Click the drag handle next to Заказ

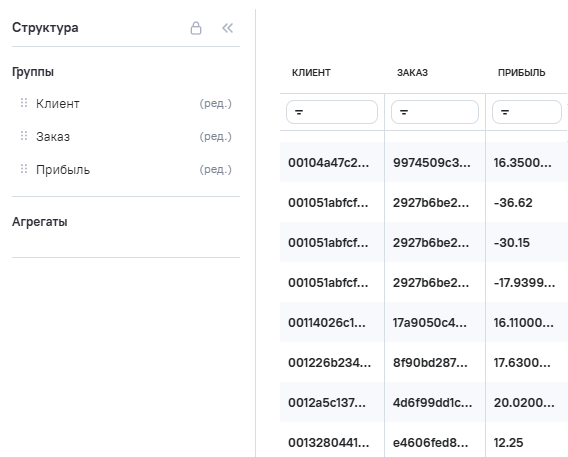pyautogui.click(x=24, y=136)
